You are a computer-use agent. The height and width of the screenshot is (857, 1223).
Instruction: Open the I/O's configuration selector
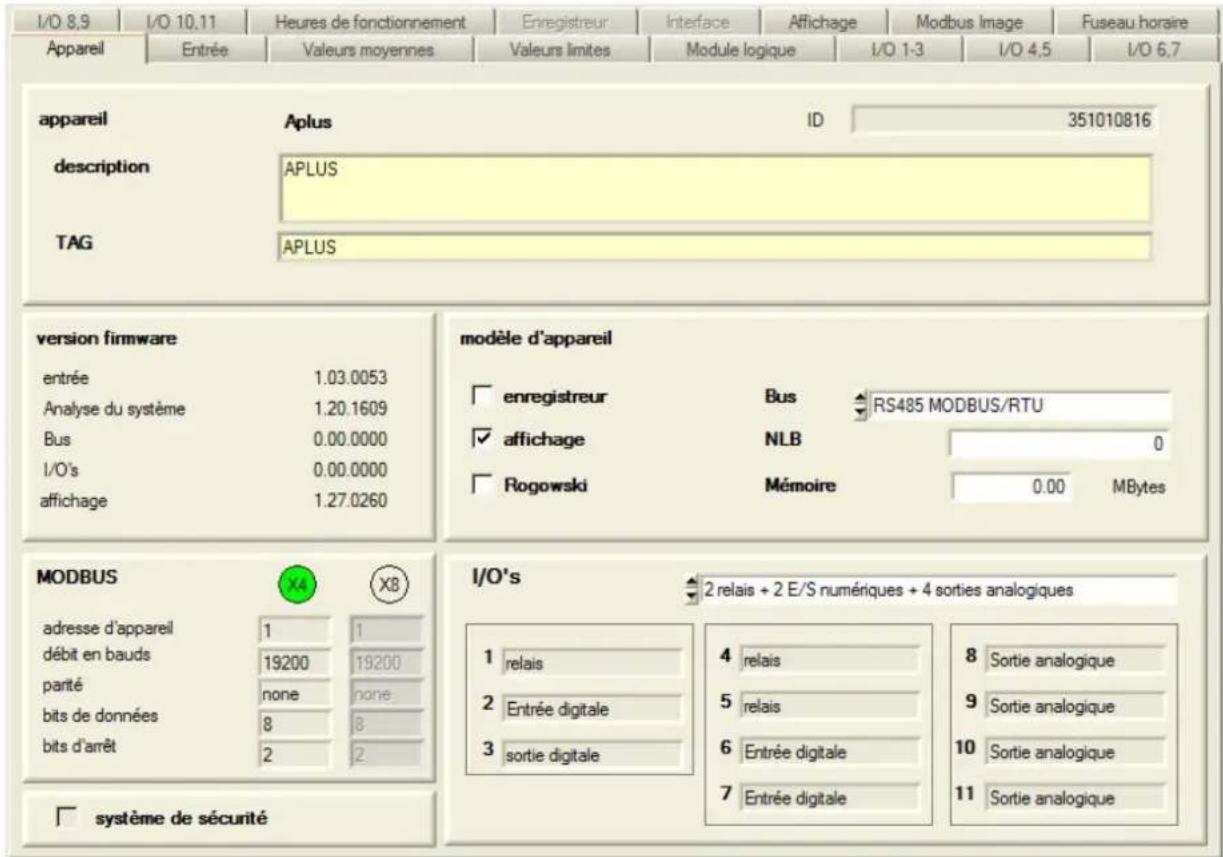pos(936,590)
